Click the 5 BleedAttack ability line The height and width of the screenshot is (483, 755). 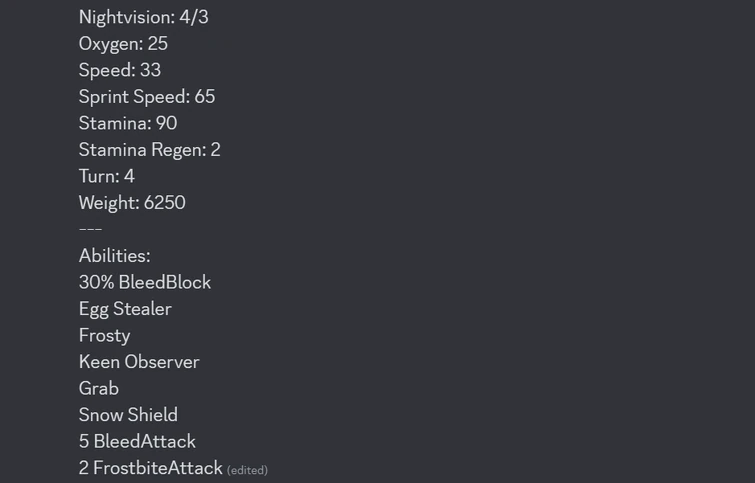[137, 441]
